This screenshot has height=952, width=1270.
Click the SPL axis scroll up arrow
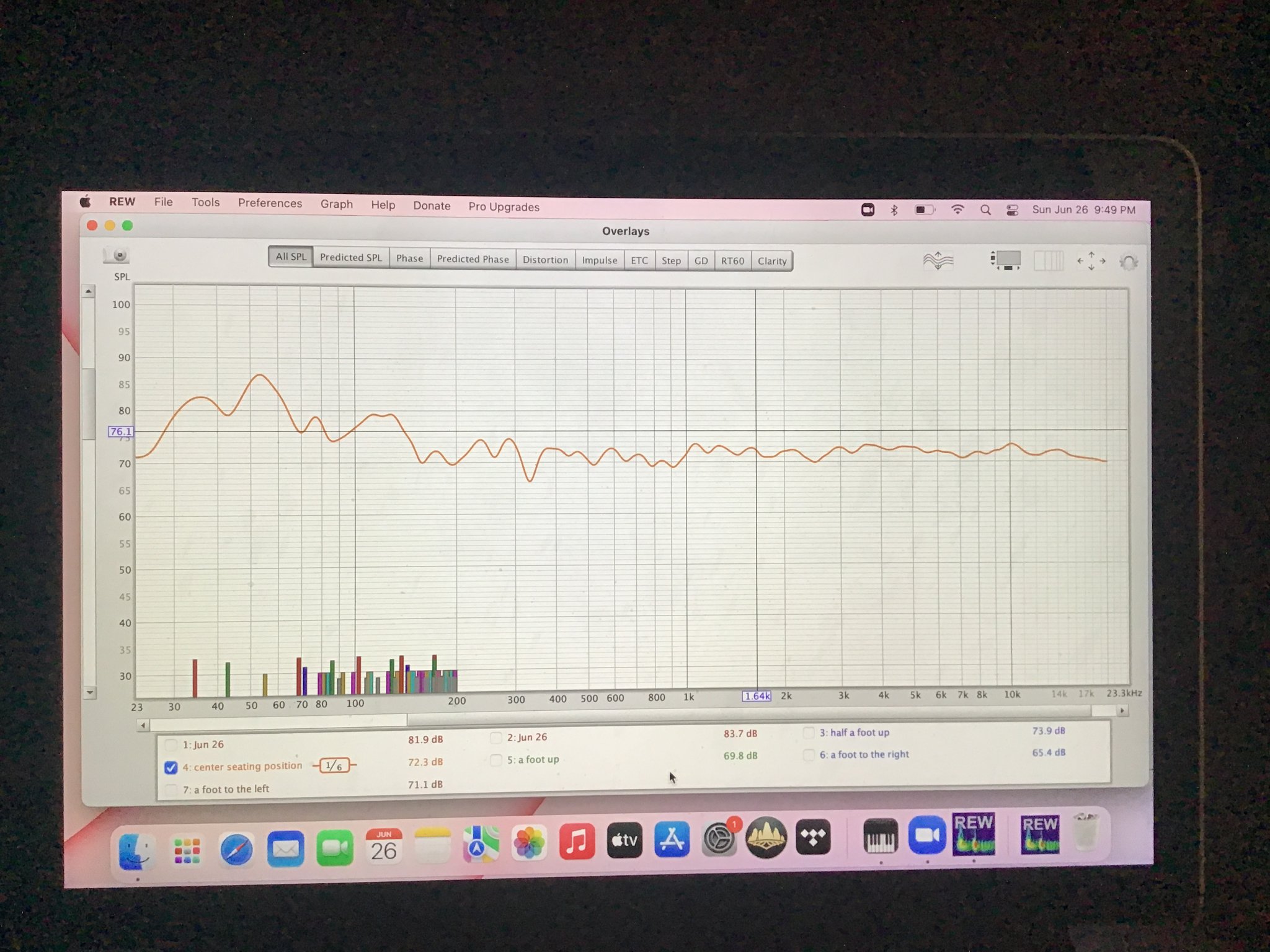click(88, 291)
